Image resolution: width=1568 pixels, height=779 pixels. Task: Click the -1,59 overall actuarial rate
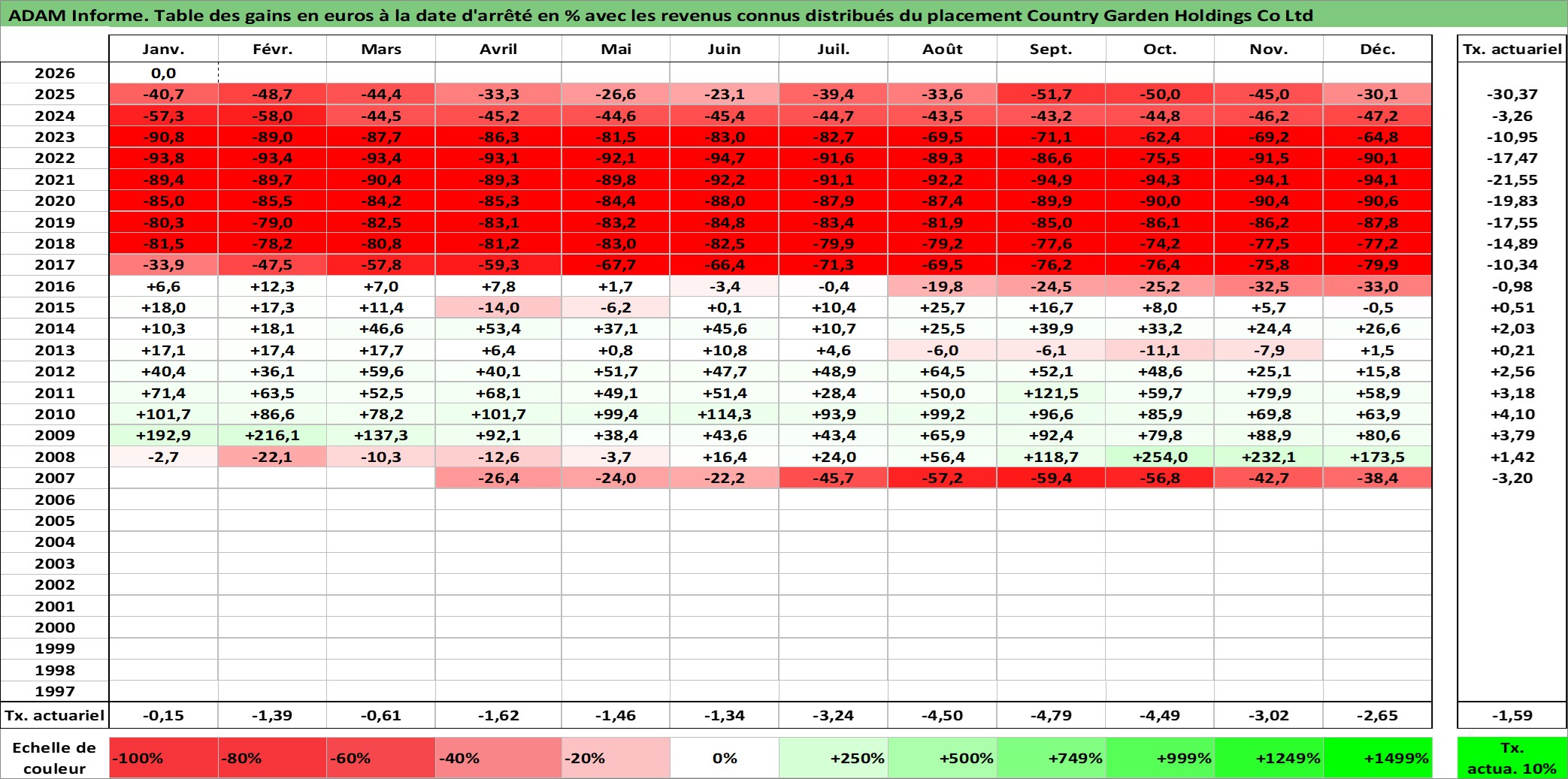pos(1512,715)
